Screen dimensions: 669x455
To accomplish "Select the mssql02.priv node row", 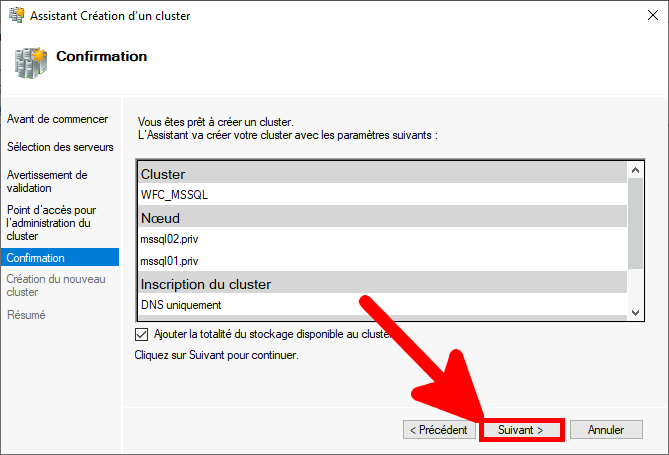I will click(x=383, y=239).
